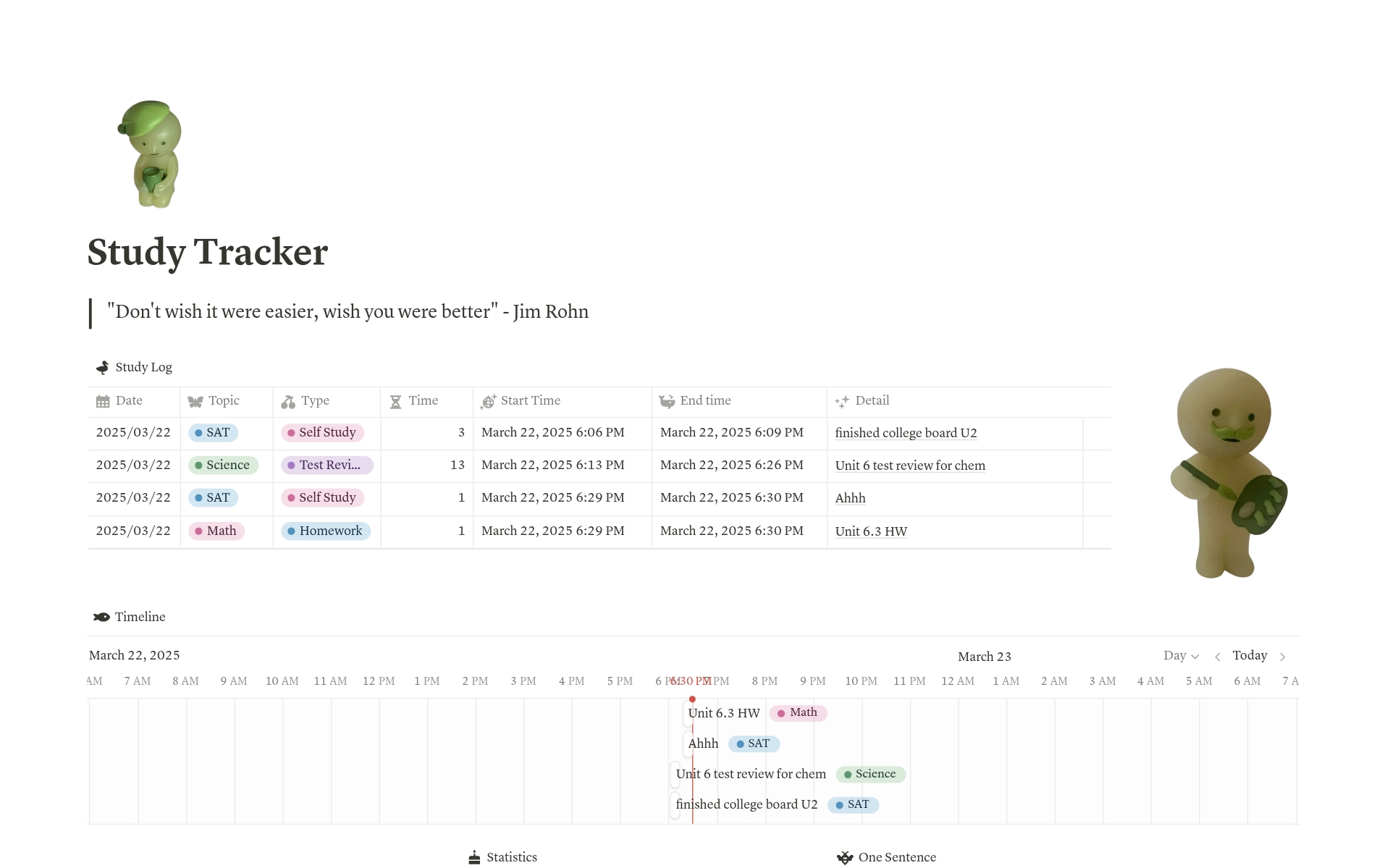Click the cake icon beside Statistics
Screen dimensions: 1390x868
[x=474, y=857]
